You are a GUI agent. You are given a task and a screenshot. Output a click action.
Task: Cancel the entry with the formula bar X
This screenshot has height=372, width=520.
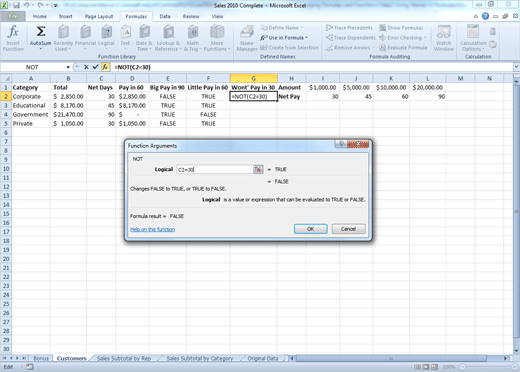[x=86, y=67]
